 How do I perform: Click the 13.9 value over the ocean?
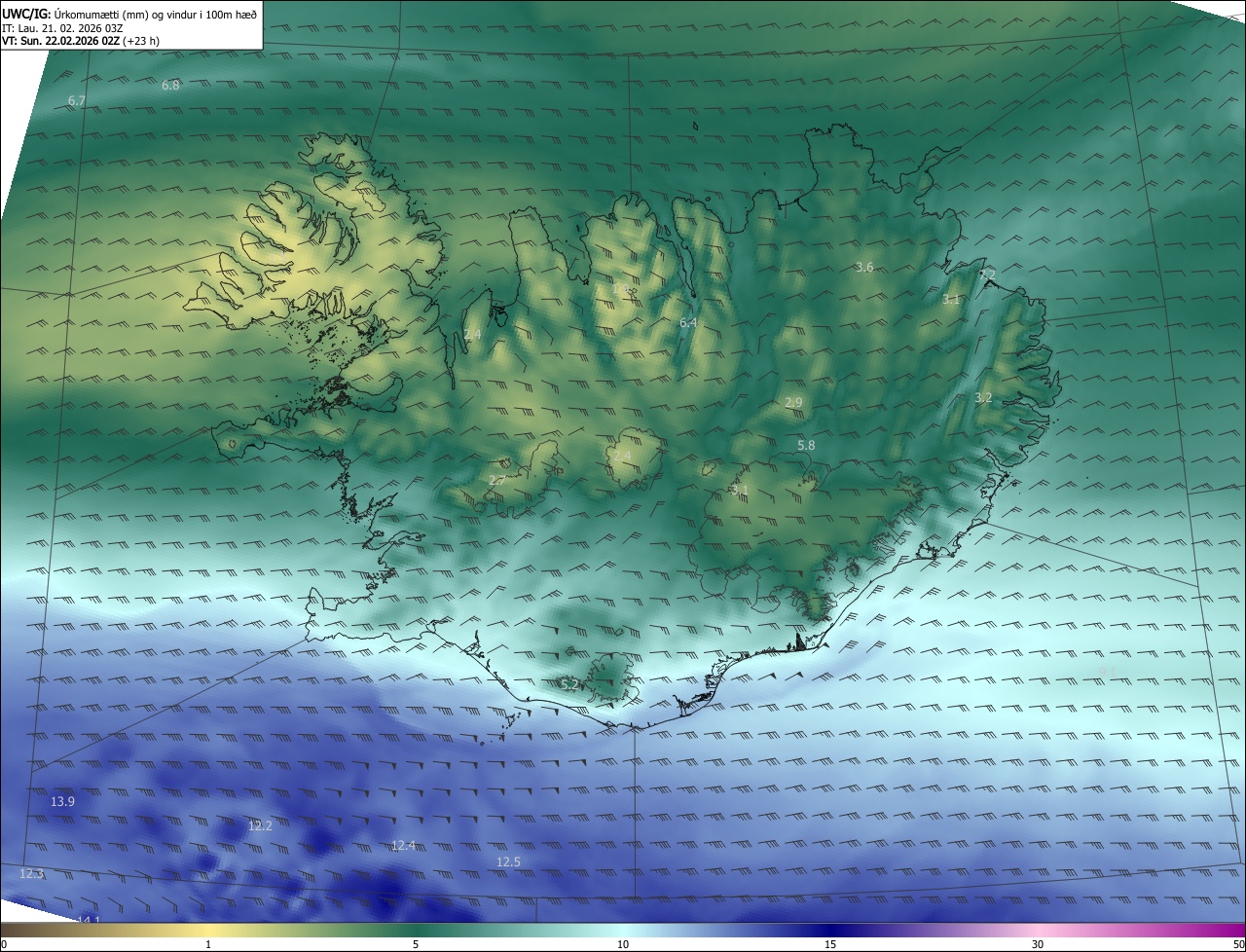click(x=62, y=802)
